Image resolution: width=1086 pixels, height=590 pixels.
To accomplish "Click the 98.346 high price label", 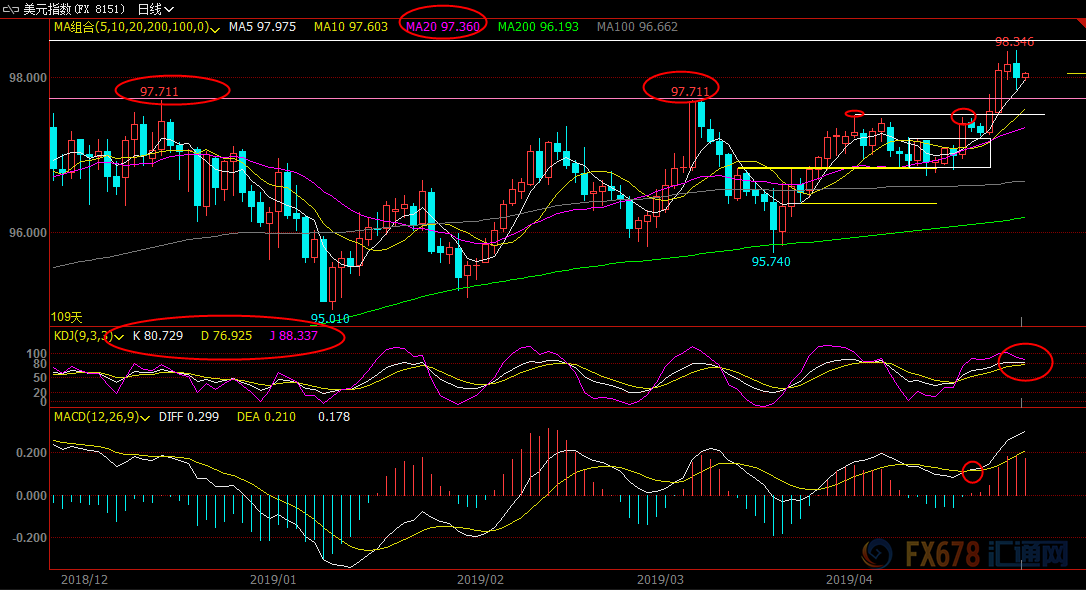I will (1015, 42).
